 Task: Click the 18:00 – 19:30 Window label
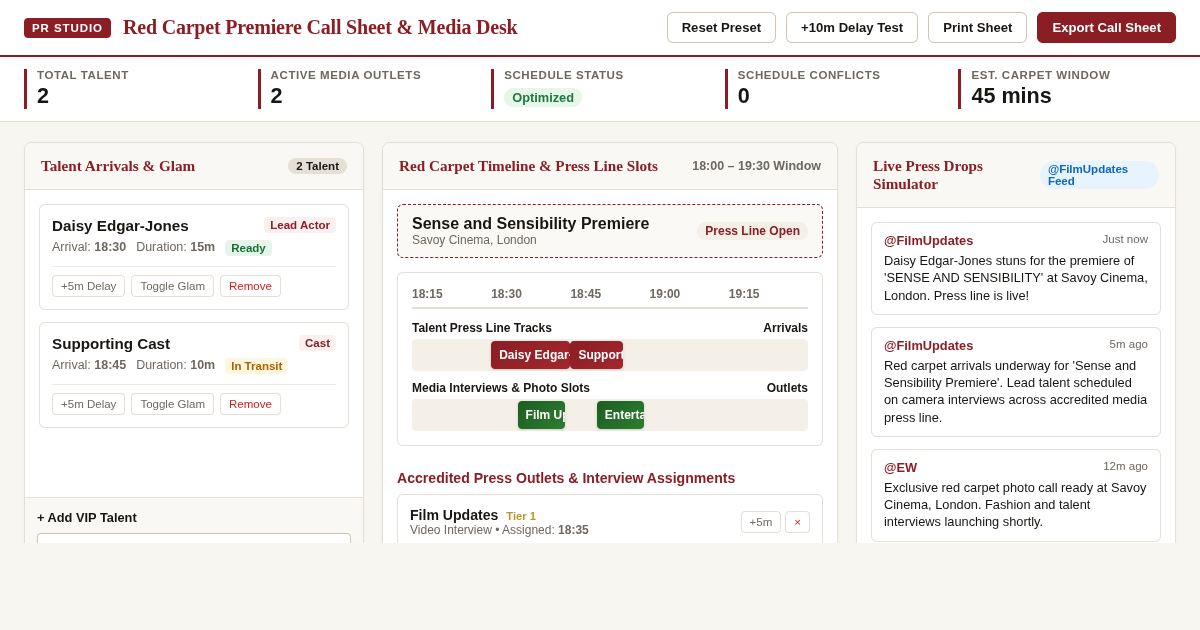point(756,166)
